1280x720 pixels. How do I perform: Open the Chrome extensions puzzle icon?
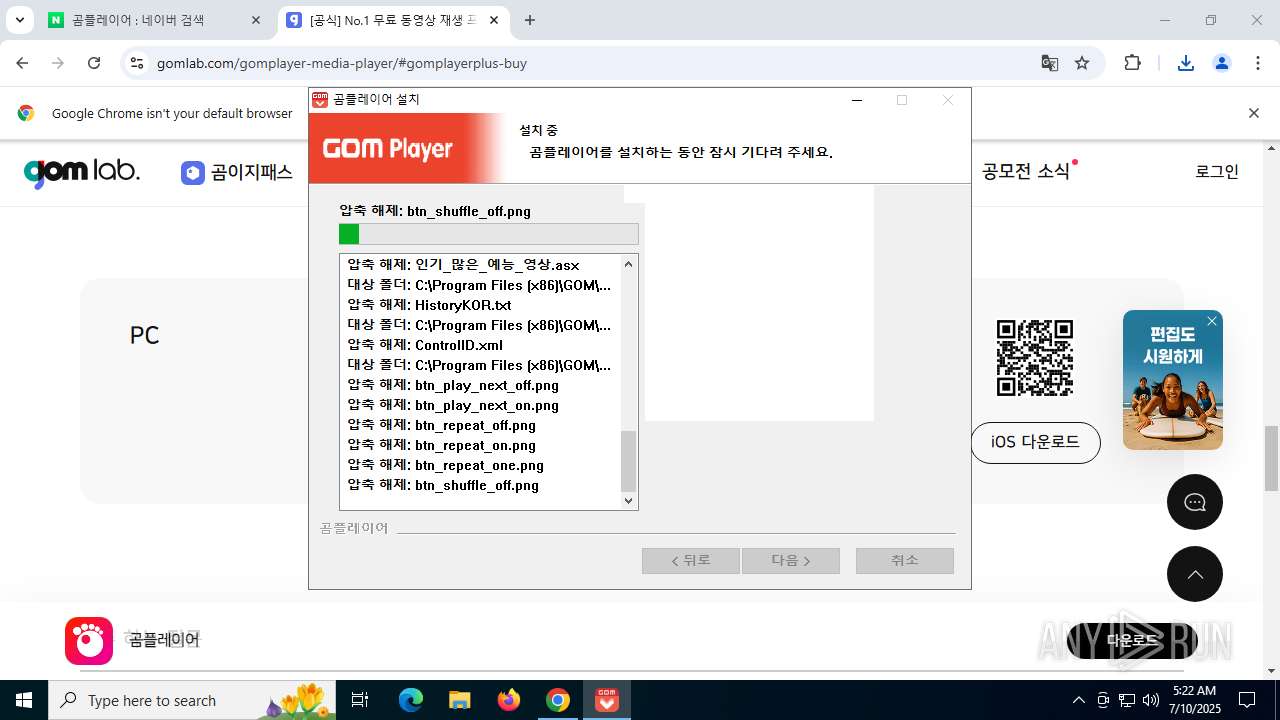(x=1132, y=63)
